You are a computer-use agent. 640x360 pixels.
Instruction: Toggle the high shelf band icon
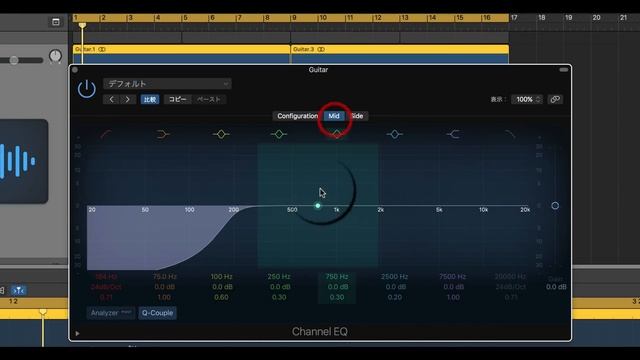click(453, 134)
